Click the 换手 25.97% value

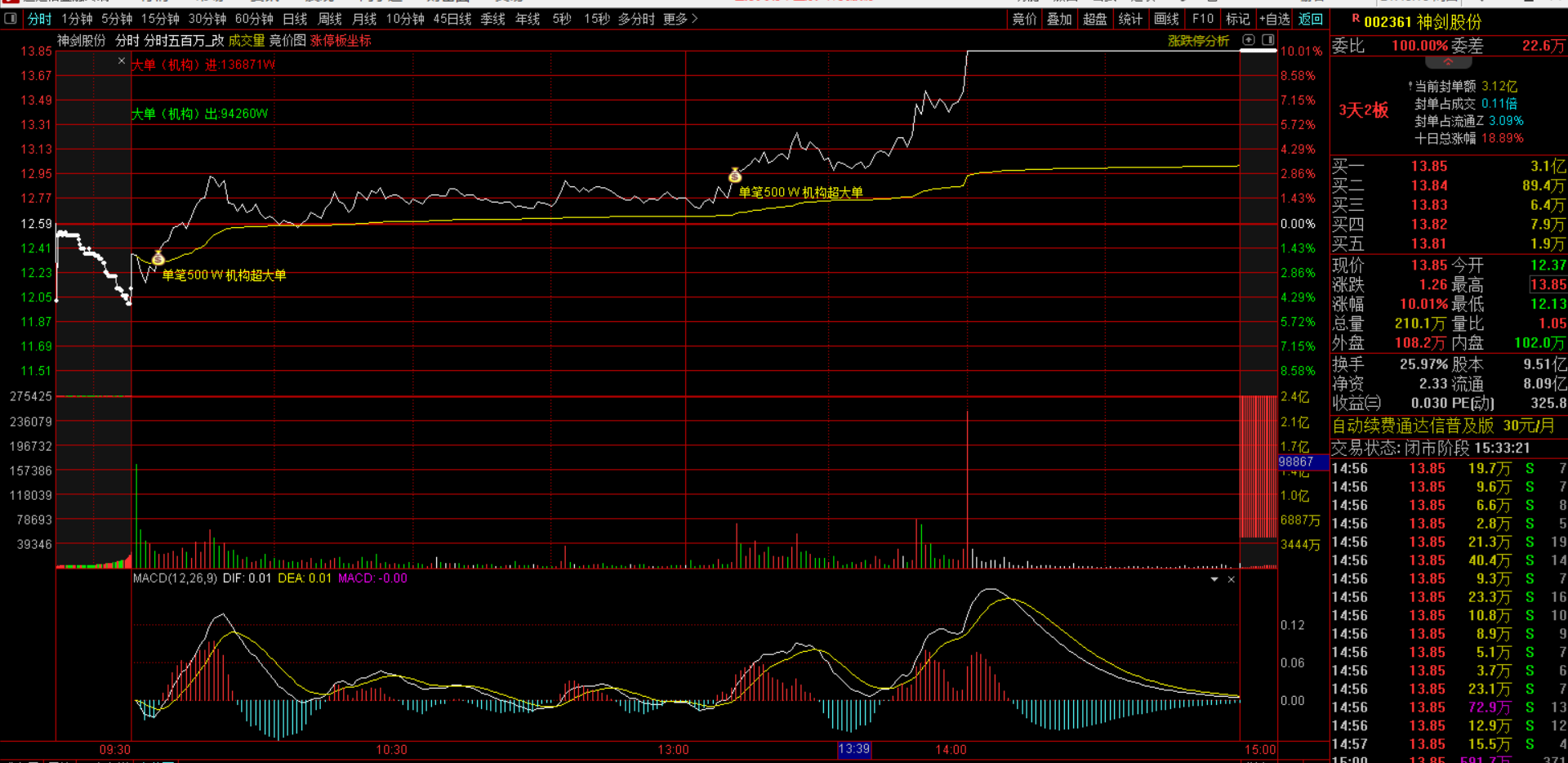[x=1424, y=364]
